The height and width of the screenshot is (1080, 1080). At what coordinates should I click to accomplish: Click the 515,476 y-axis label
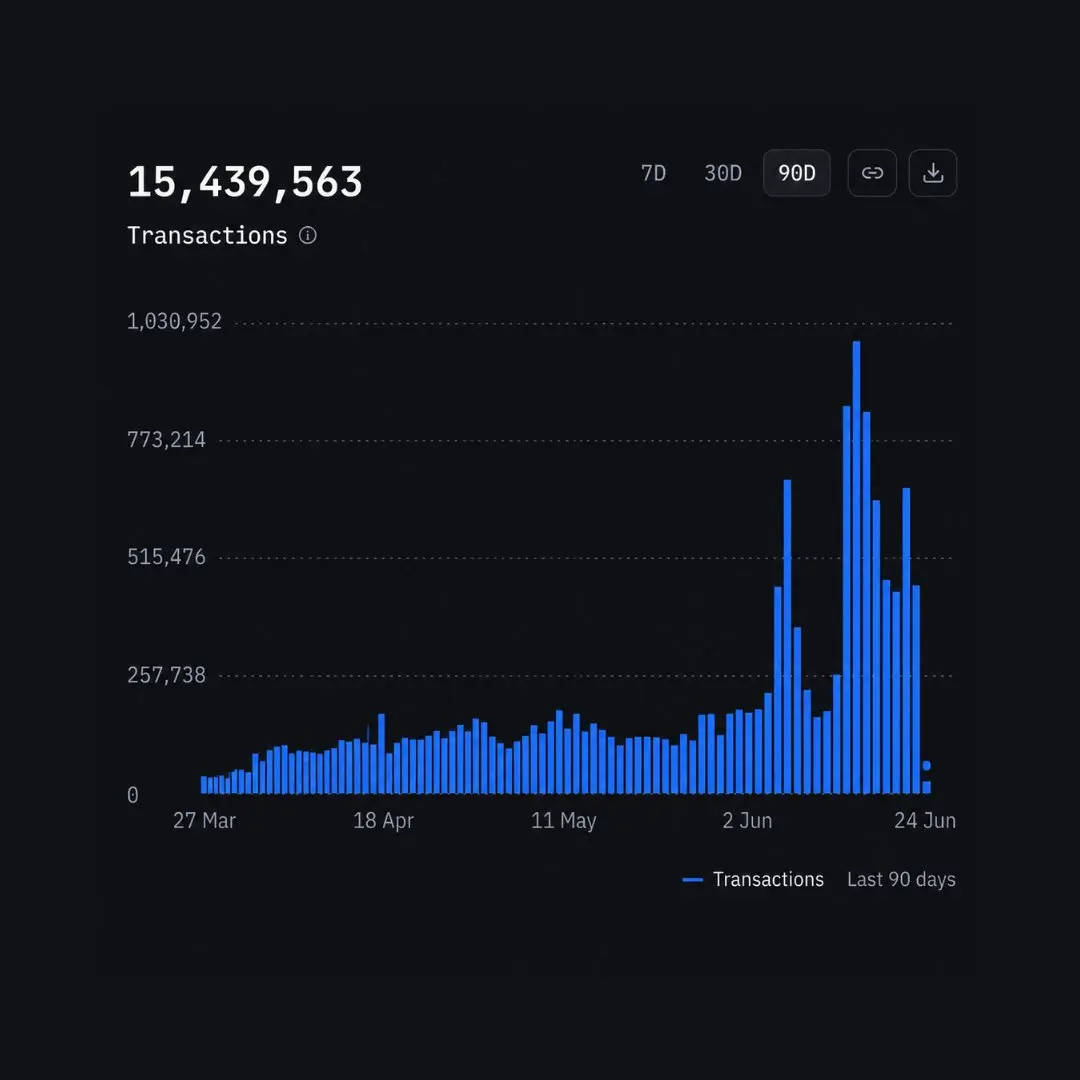click(166, 557)
